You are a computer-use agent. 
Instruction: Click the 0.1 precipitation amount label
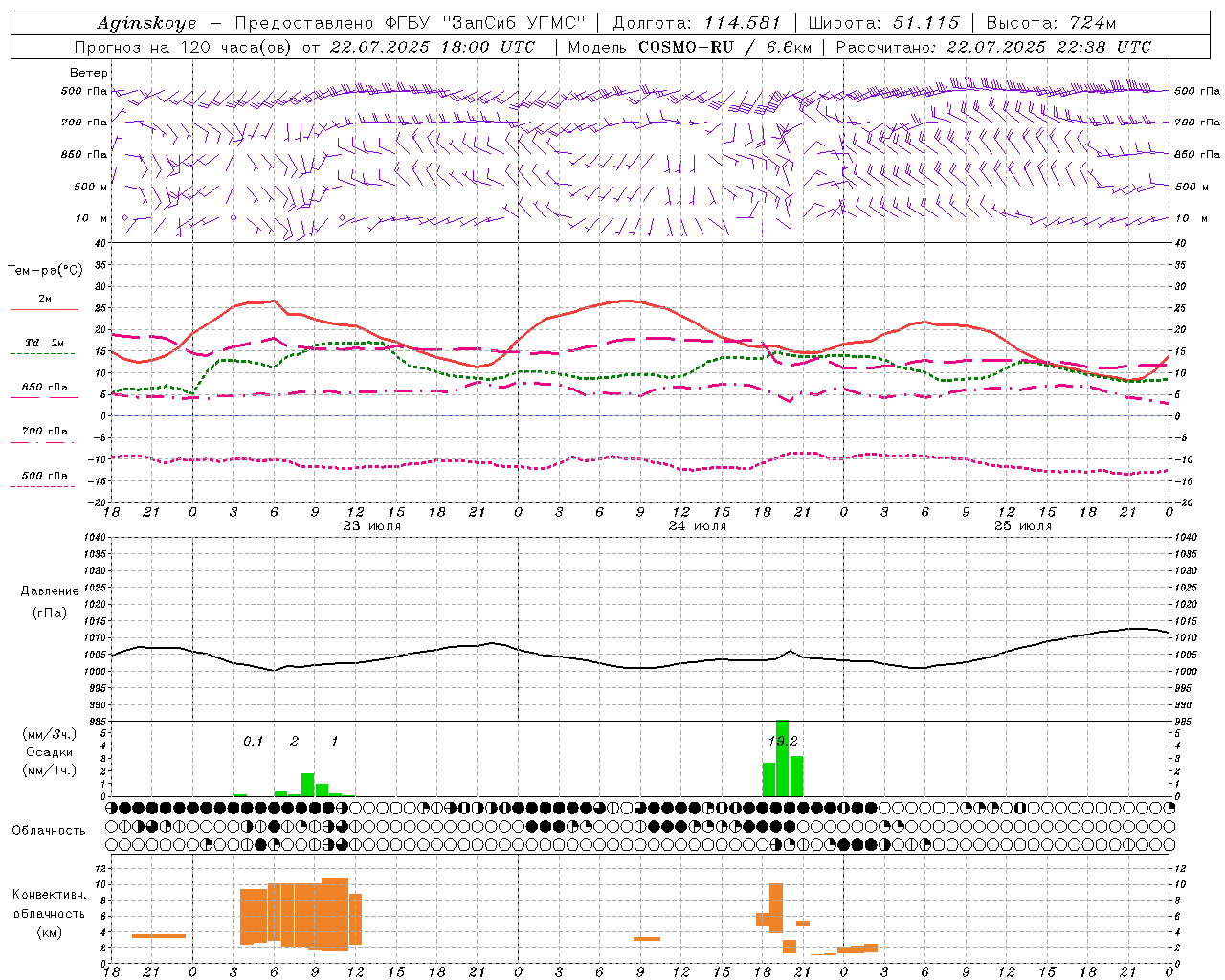253,741
